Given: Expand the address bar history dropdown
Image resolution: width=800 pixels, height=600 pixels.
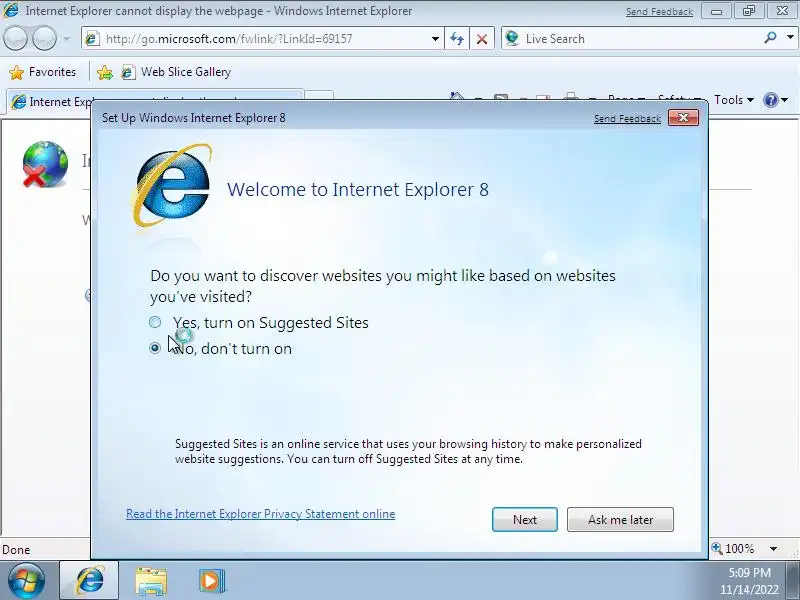Looking at the screenshot, I should coord(435,39).
